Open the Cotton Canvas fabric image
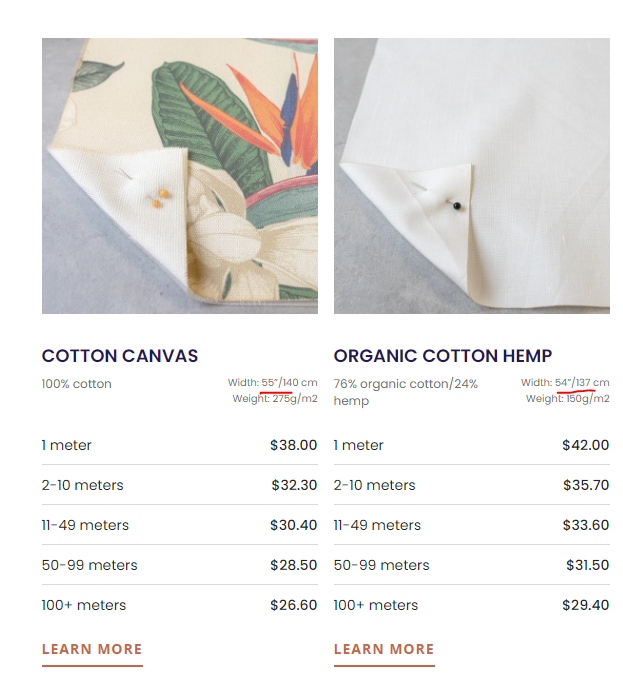Image resolution: width=623 pixels, height=690 pixels. (x=180, y=176)
